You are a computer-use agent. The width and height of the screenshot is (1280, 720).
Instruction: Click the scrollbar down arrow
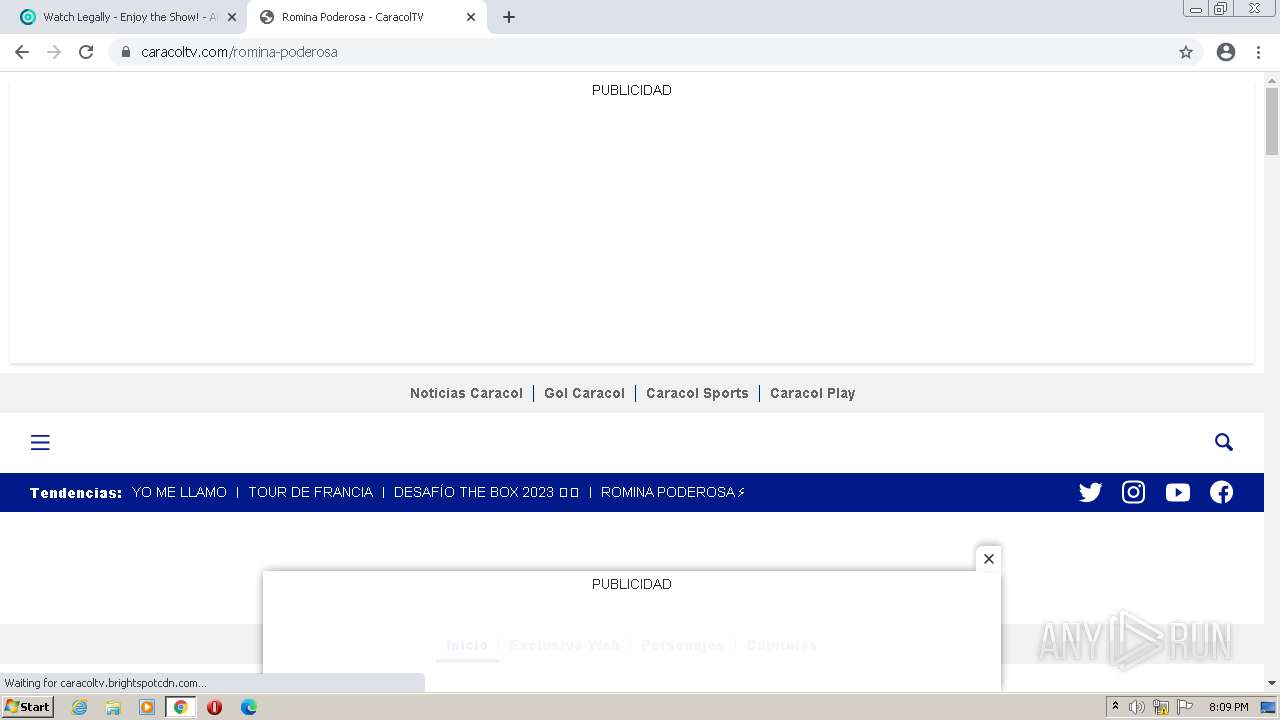[1272, 683]
